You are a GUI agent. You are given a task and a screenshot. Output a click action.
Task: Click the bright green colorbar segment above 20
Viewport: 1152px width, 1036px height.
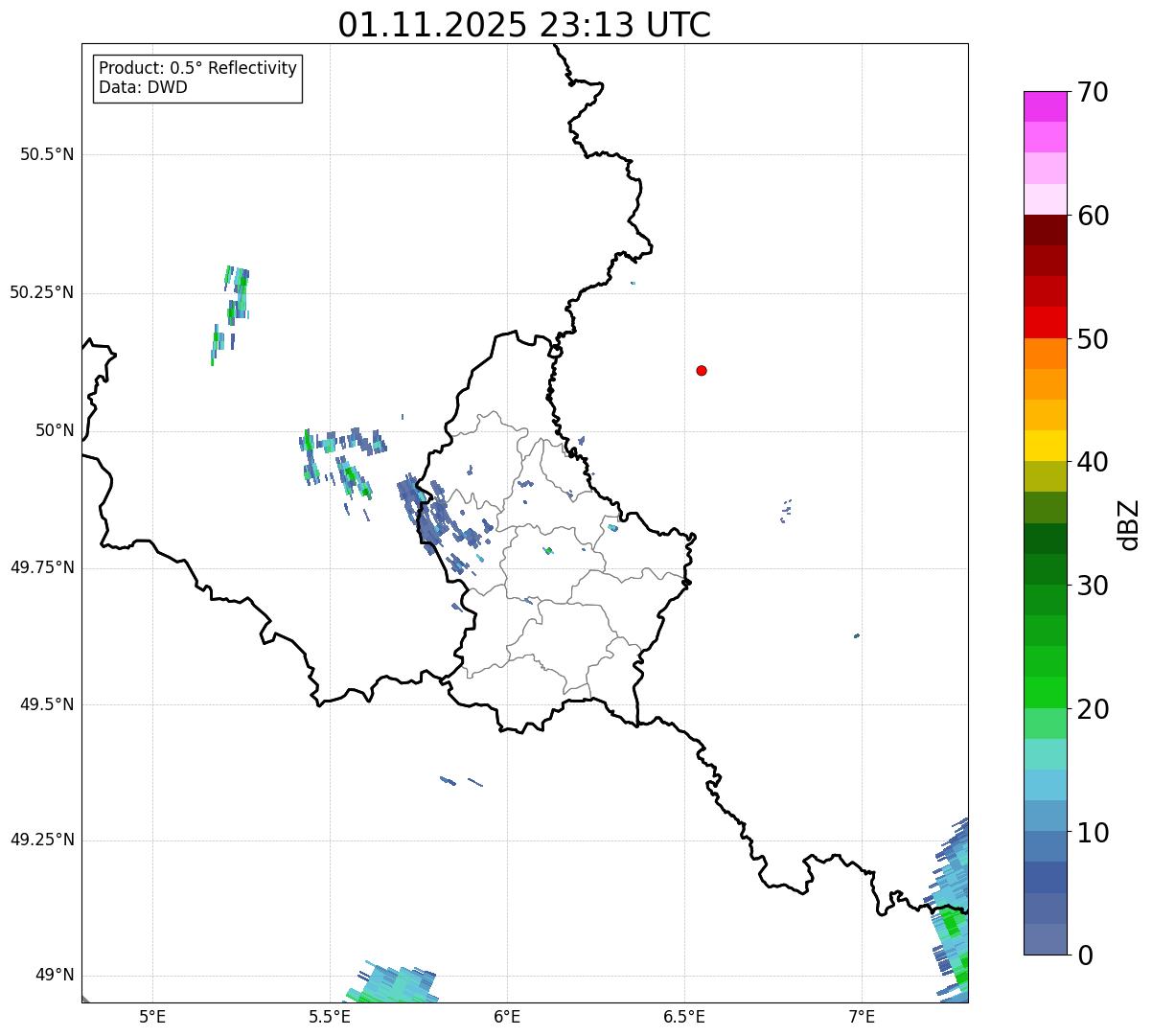coord(1045,693)
